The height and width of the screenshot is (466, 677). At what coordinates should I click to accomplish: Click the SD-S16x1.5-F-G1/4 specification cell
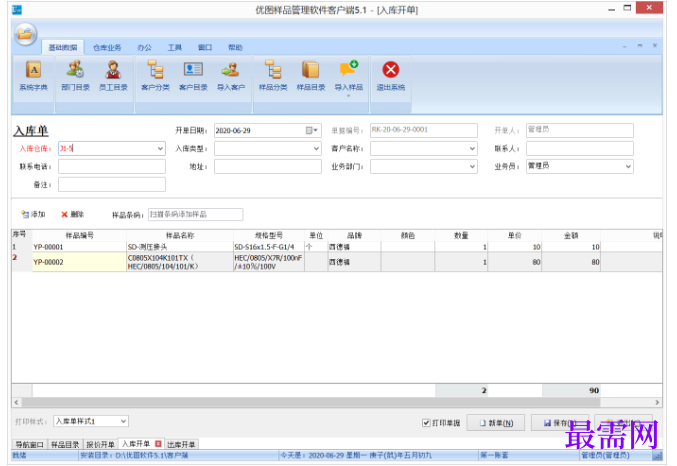[269, 247]
